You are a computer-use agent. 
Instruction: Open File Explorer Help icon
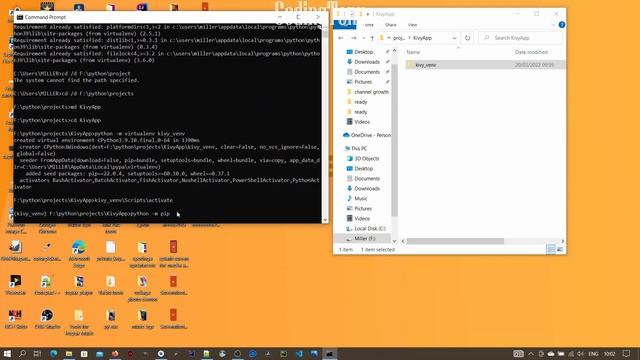coord(562,25)
